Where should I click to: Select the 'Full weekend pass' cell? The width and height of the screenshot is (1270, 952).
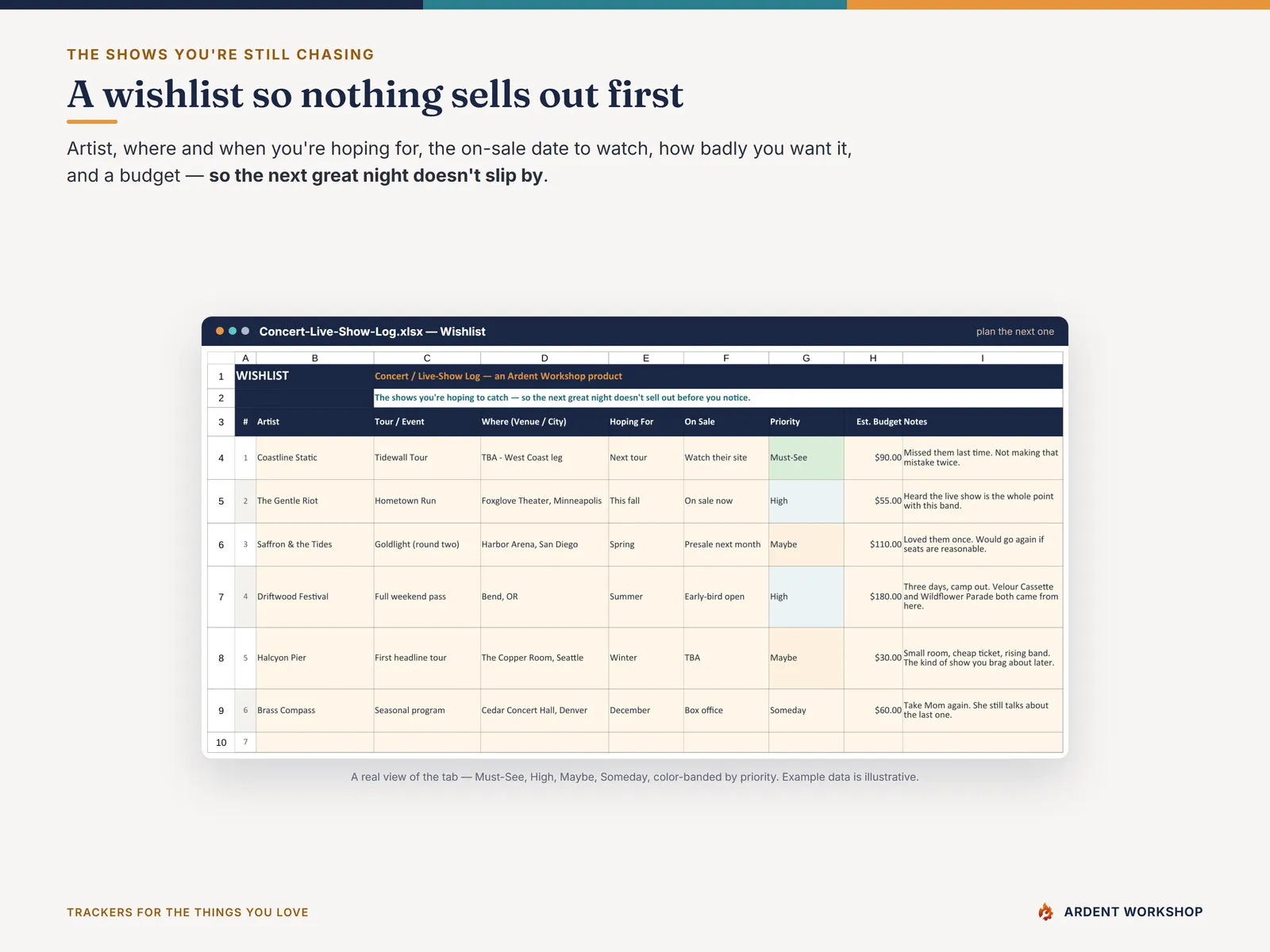pos(427,597)
